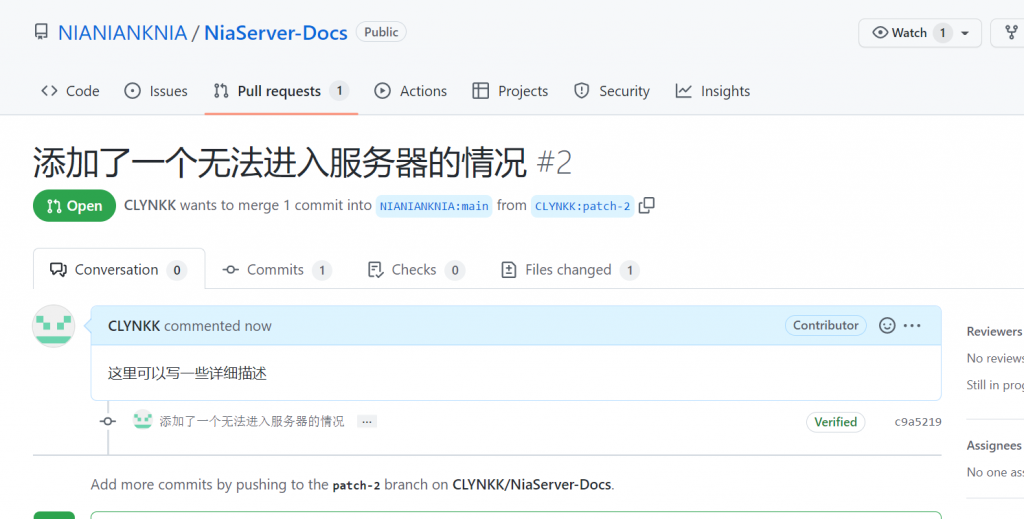
Task: Open commit hash c9a5219
Action: (918, 422)
